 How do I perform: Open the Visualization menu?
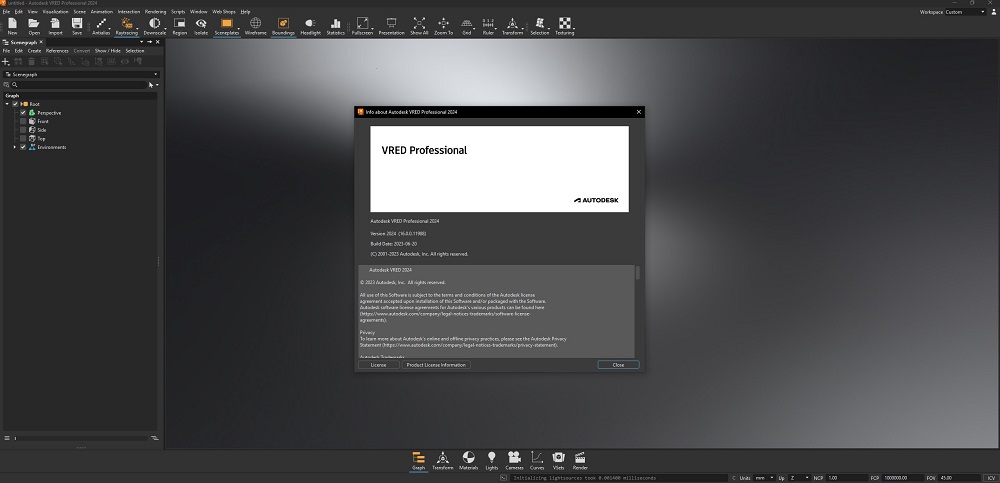tap(55, 11)
